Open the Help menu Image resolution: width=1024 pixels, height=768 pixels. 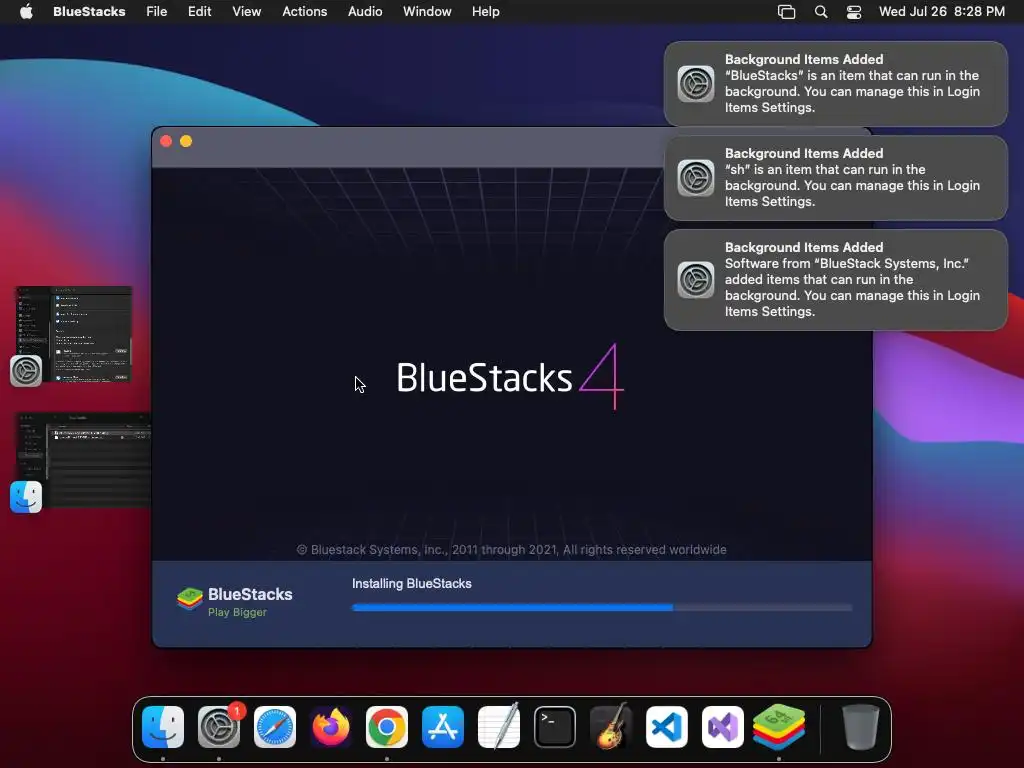(x=486, y=12)
